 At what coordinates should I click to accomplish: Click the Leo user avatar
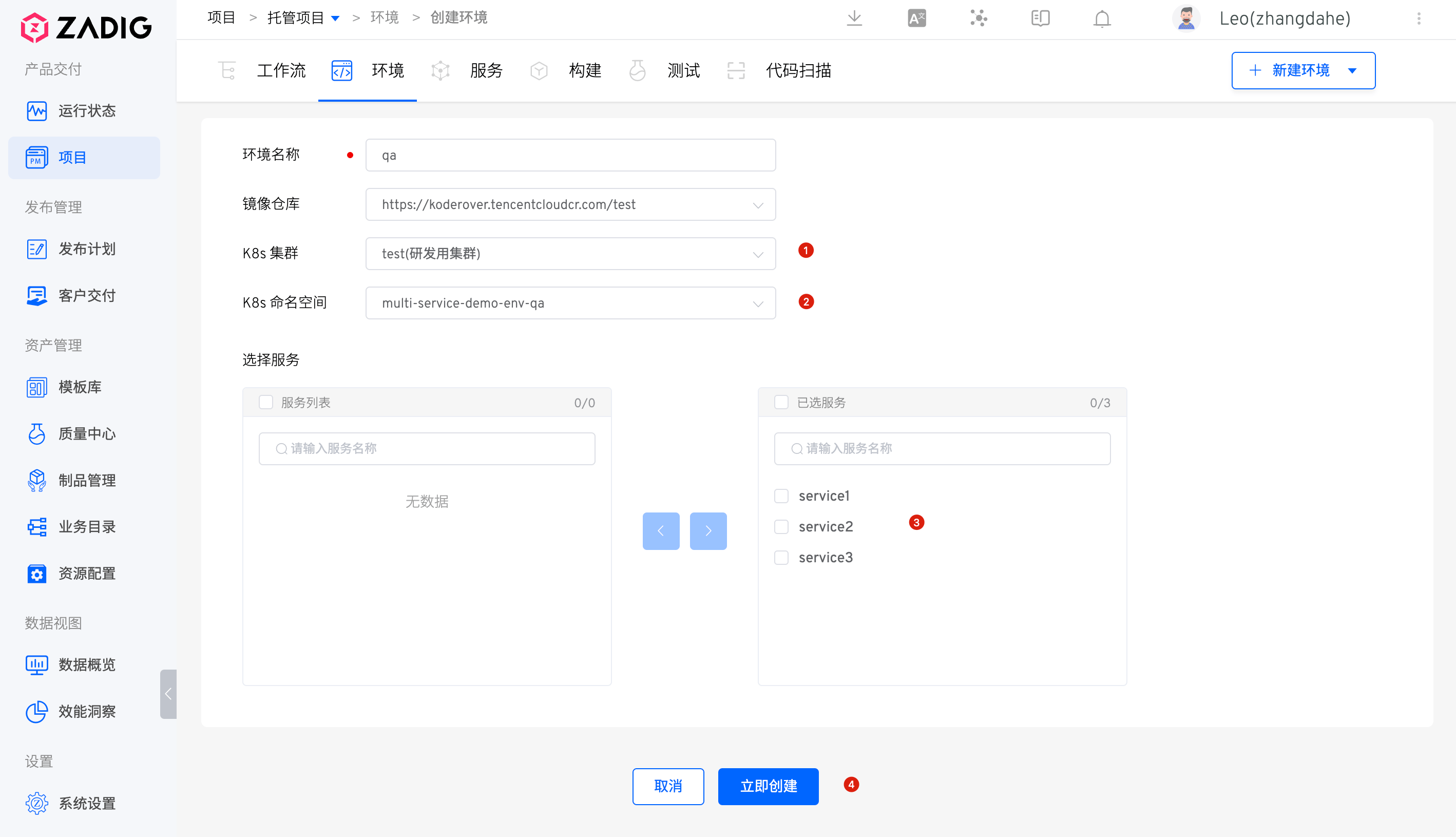[x=1186, y=18]
